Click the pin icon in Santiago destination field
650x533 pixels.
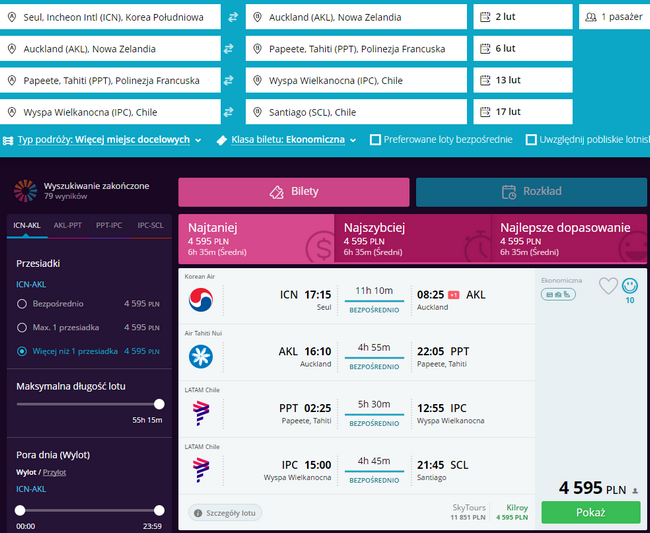click(x=257, y=112)
